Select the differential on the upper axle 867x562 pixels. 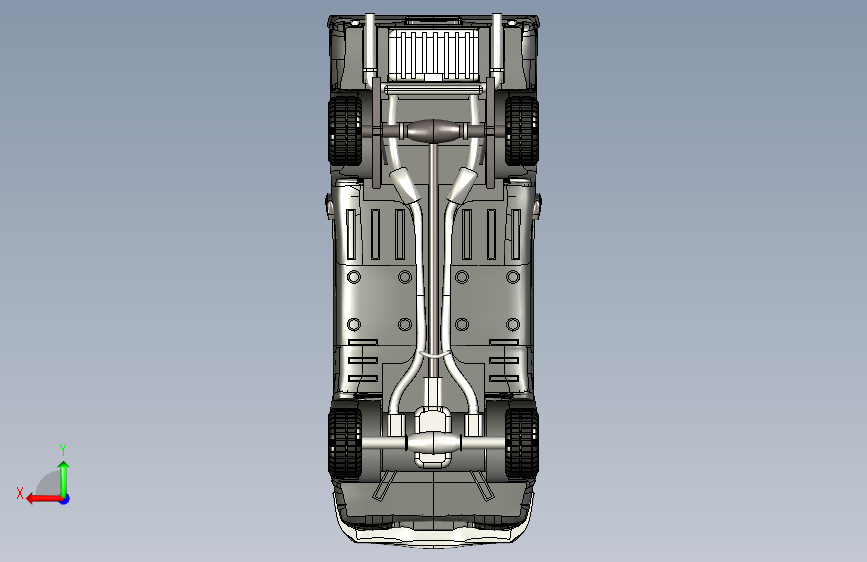[434, 131]
